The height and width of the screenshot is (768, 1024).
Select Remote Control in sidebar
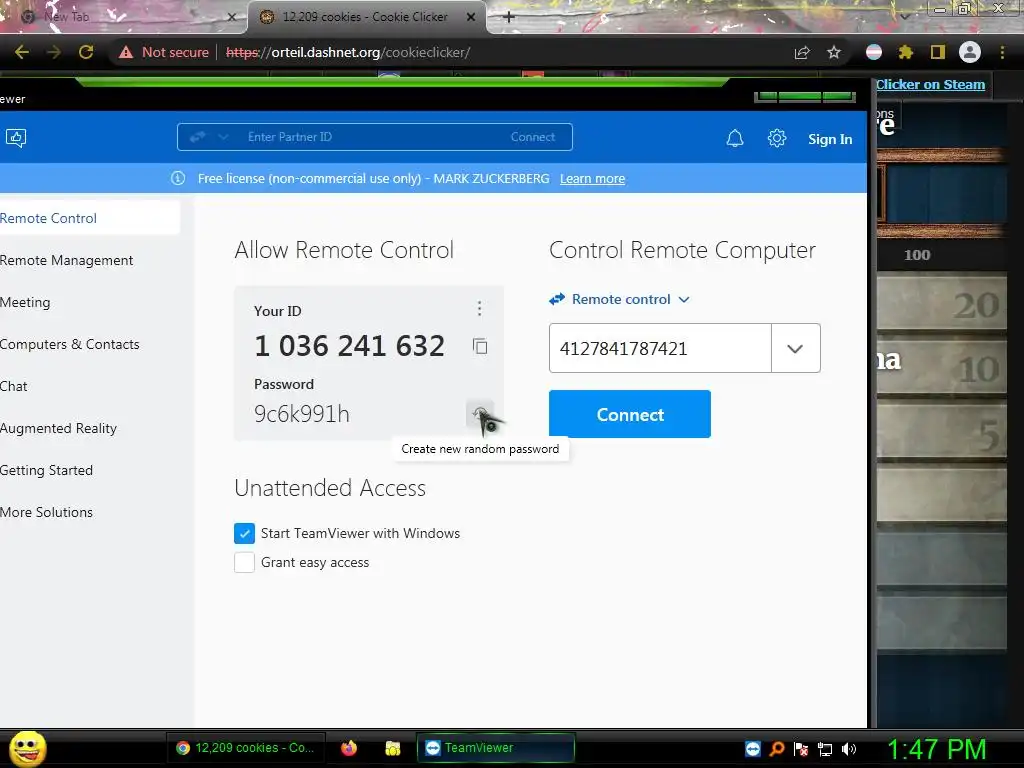(89, 218)
